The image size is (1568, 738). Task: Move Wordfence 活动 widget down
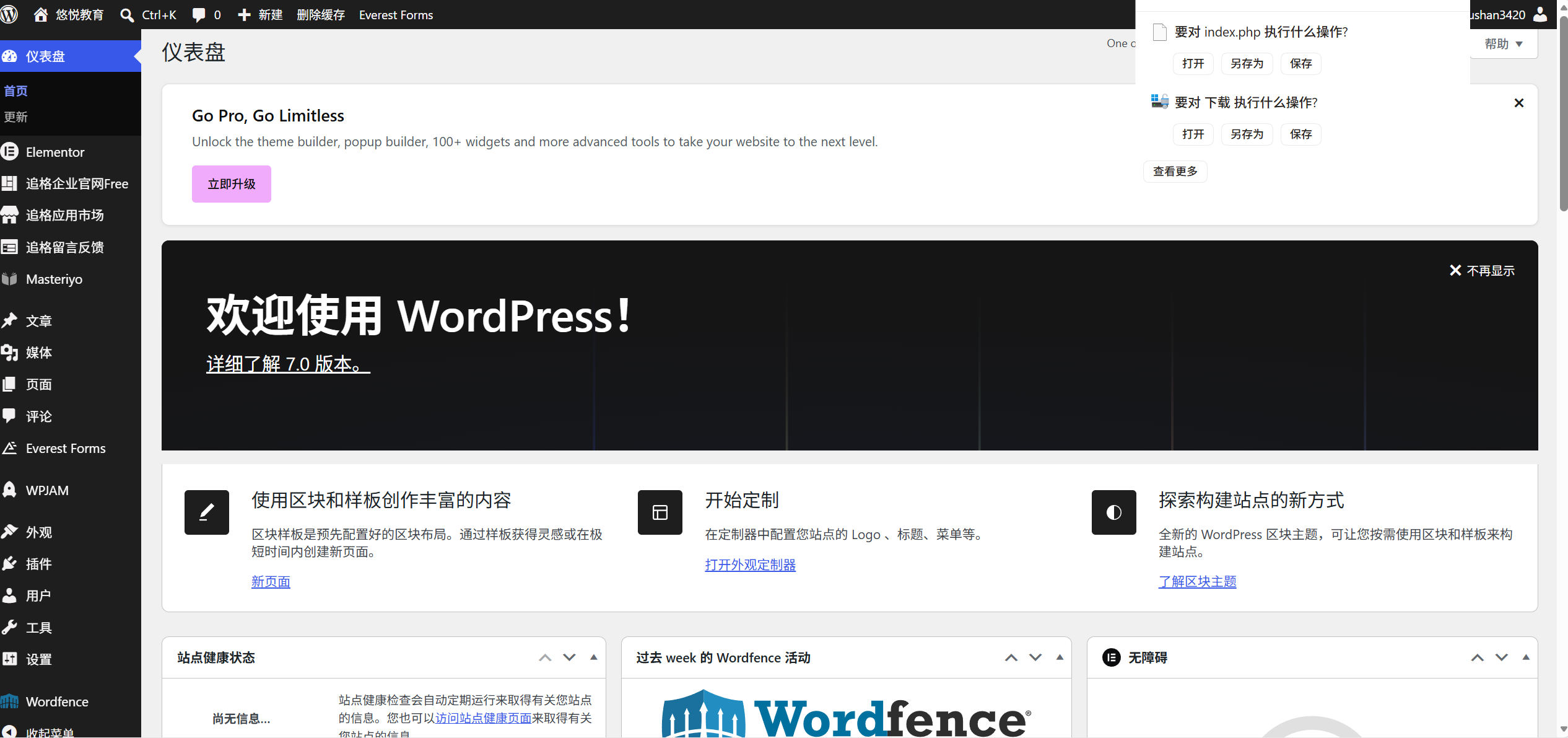click(1035, 657)
